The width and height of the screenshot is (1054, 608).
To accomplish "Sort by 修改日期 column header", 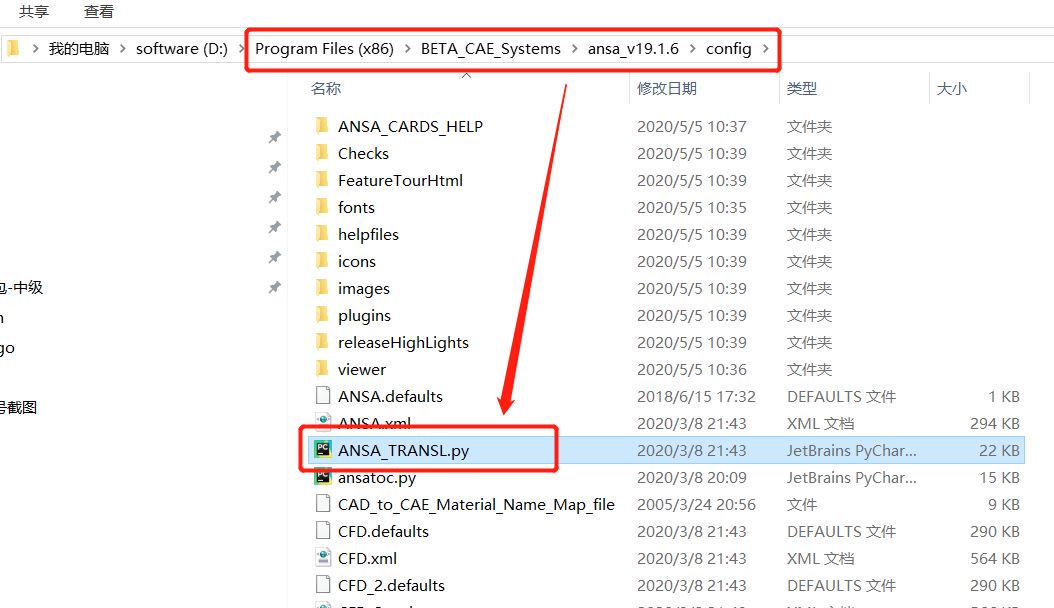I will point(667,89).
